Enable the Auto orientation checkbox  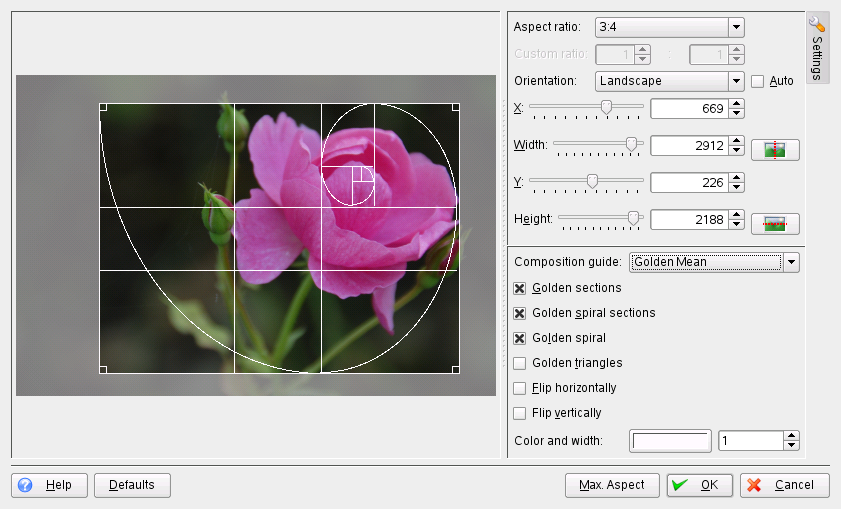click(x=757, y=82)
